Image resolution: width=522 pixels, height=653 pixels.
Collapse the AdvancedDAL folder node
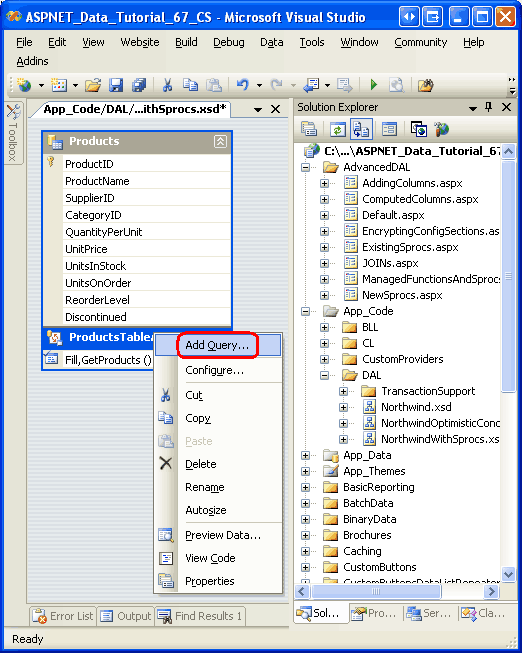(305, 167)
